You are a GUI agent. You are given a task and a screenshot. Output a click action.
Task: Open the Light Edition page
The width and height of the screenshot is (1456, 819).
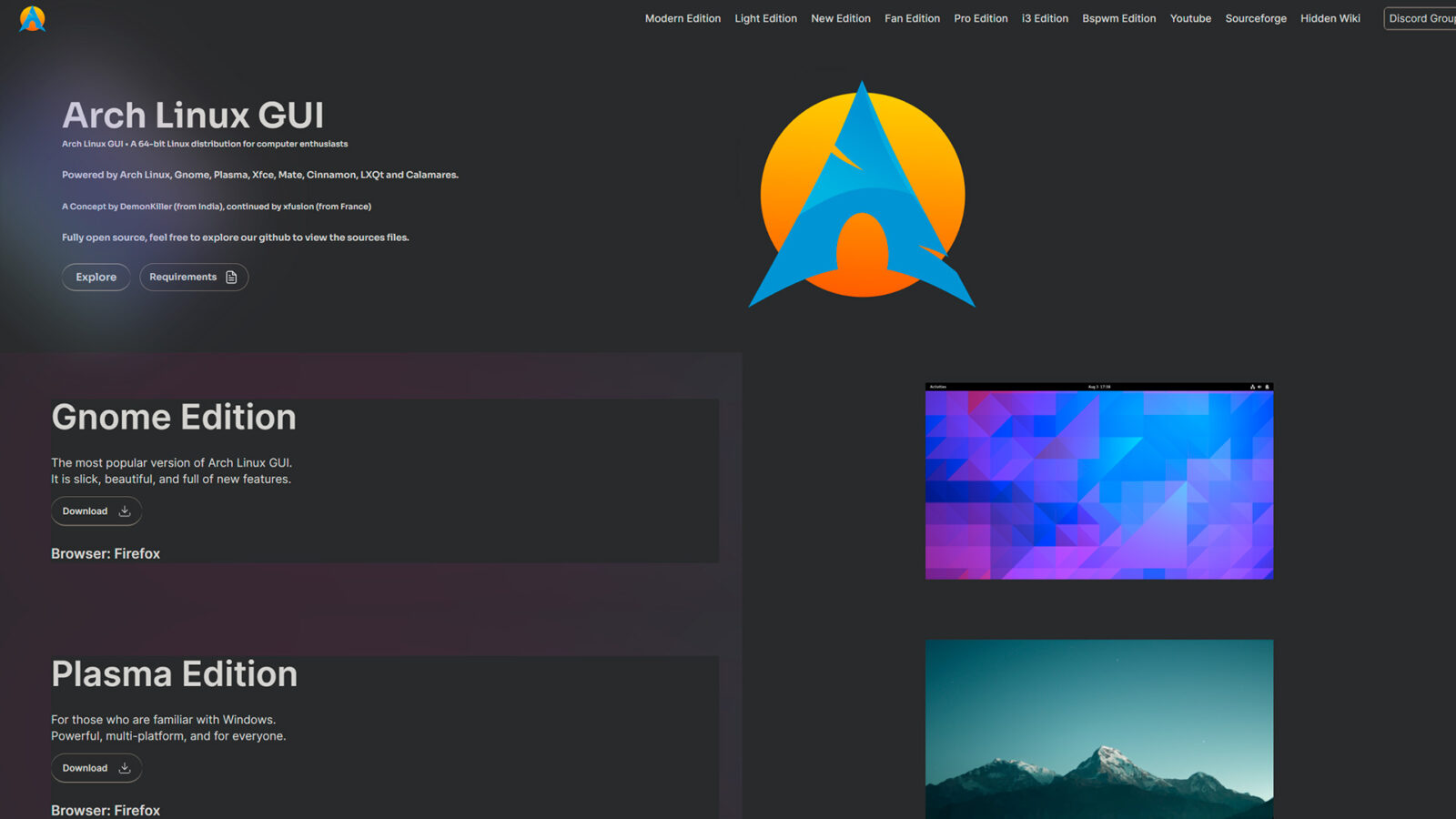pos(765,18)
